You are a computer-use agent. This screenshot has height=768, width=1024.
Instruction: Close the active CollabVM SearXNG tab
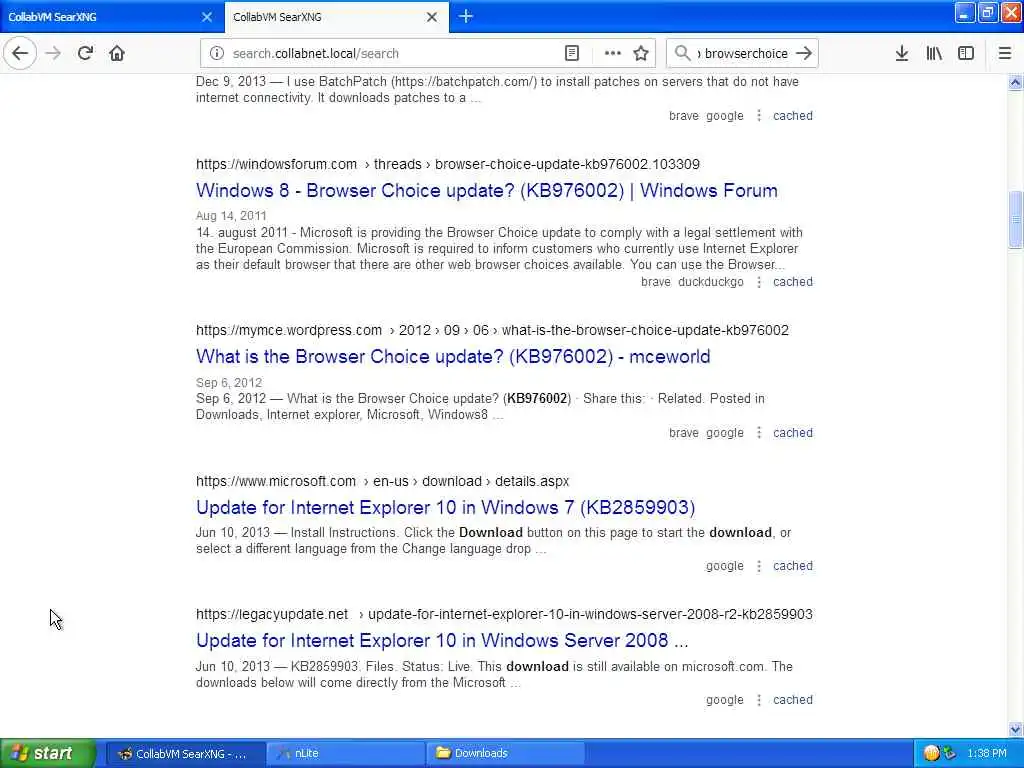(432, 17)
